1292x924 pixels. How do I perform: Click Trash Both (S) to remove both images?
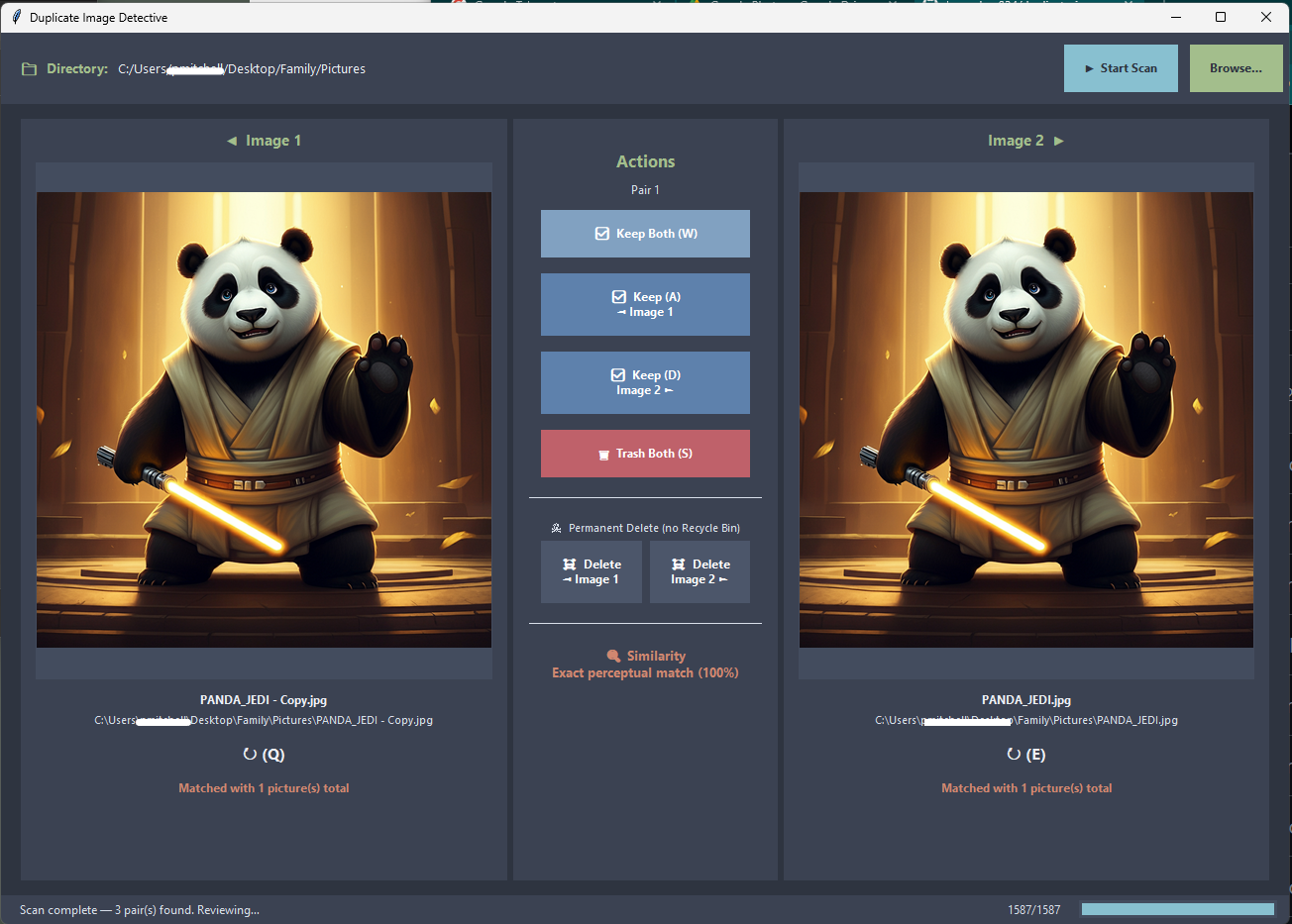click(645, 454)
